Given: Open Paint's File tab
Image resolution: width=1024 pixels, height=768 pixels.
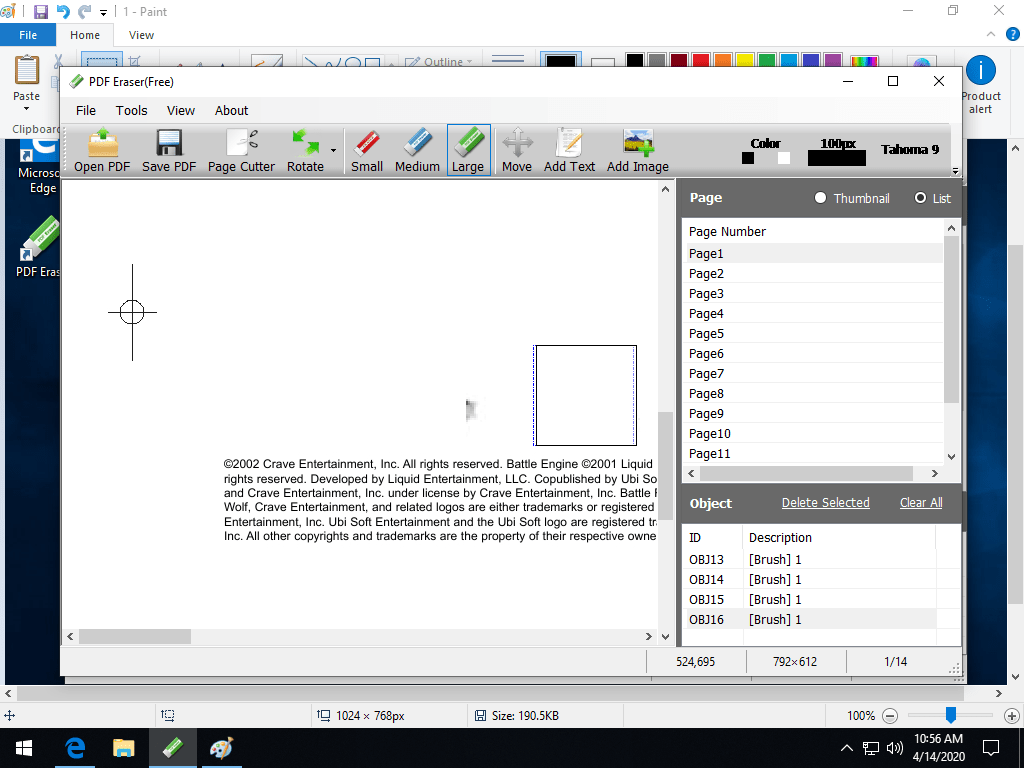Looking at the screenshot, I should [x=27, y=35].
